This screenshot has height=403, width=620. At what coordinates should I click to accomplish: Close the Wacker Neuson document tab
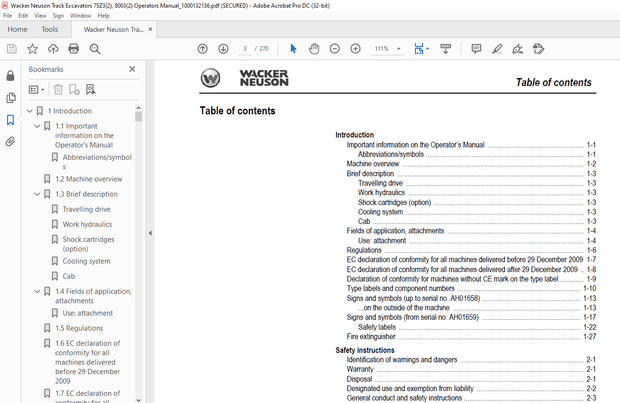tap(150, 29)
